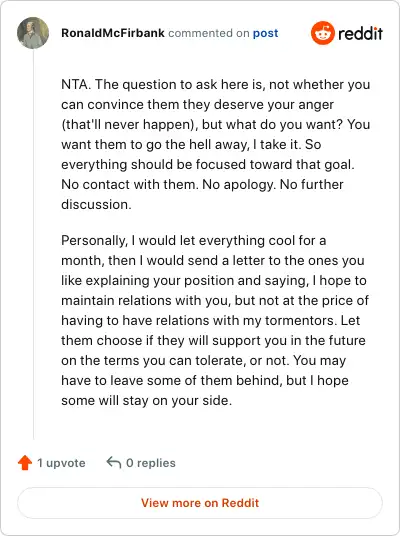This screenshot has width=400, height=536.
Task: Follow the blue "post" link
Action: (265, 34)
